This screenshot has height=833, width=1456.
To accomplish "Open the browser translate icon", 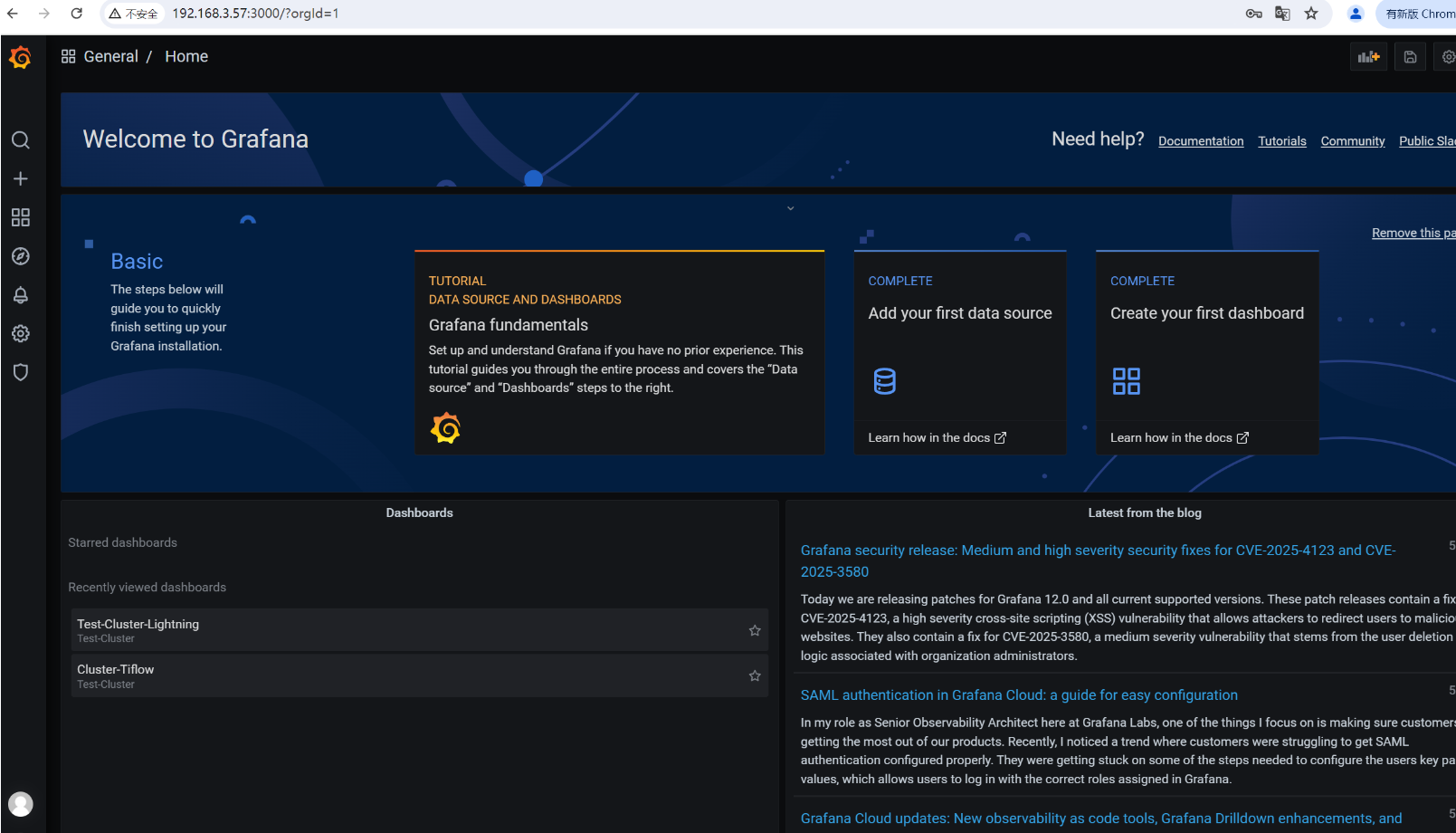I will [x=1282, y=14].
